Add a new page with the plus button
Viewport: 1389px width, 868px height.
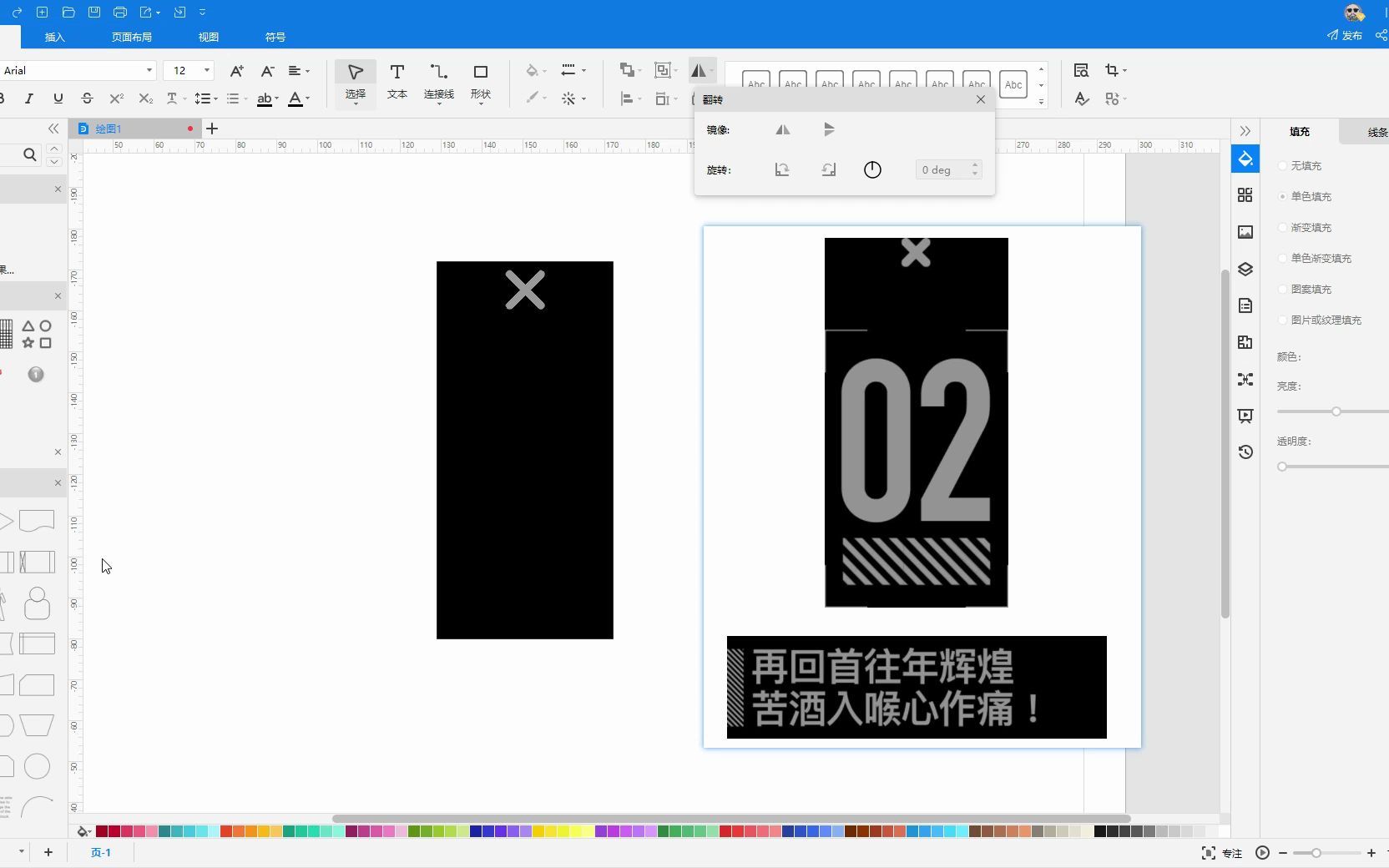tap(48, 853)
